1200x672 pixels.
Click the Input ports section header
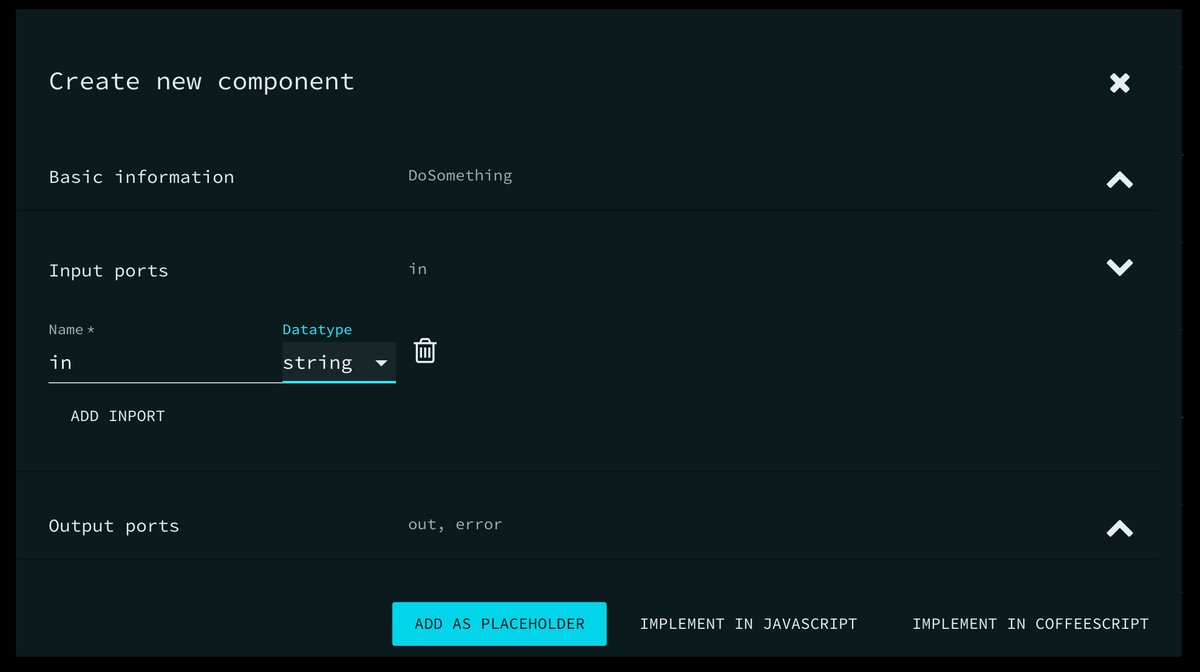[108, 270]
